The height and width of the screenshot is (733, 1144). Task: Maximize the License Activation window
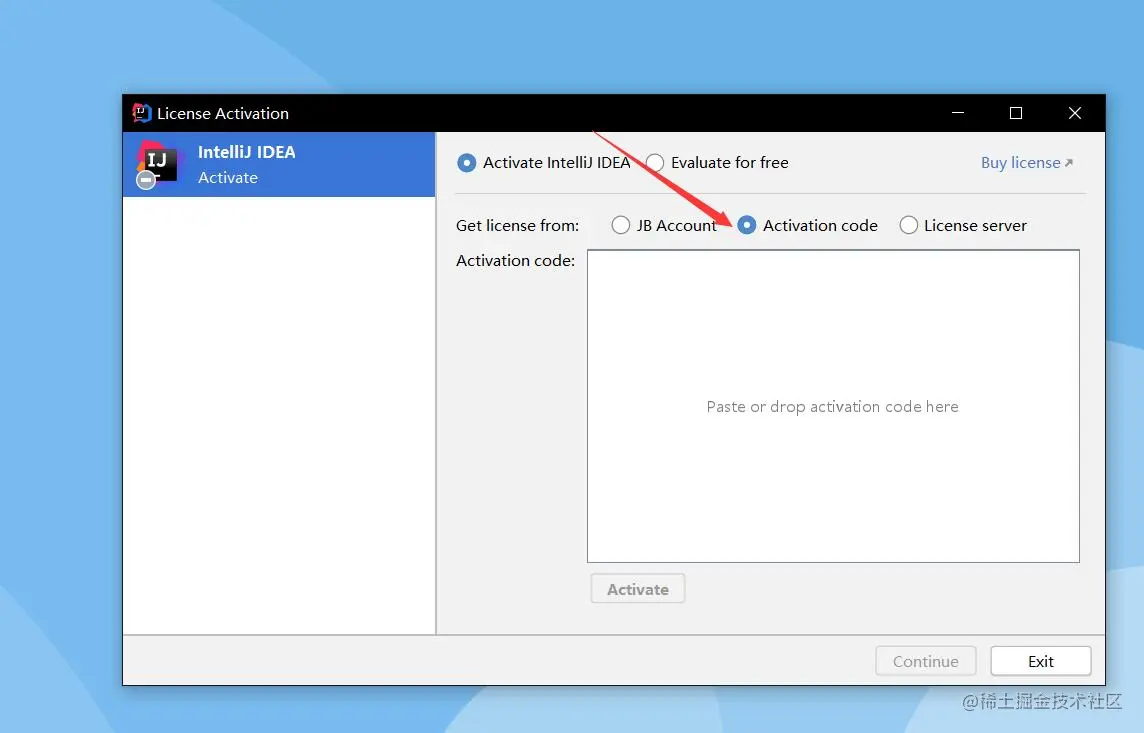(1016, 113)
